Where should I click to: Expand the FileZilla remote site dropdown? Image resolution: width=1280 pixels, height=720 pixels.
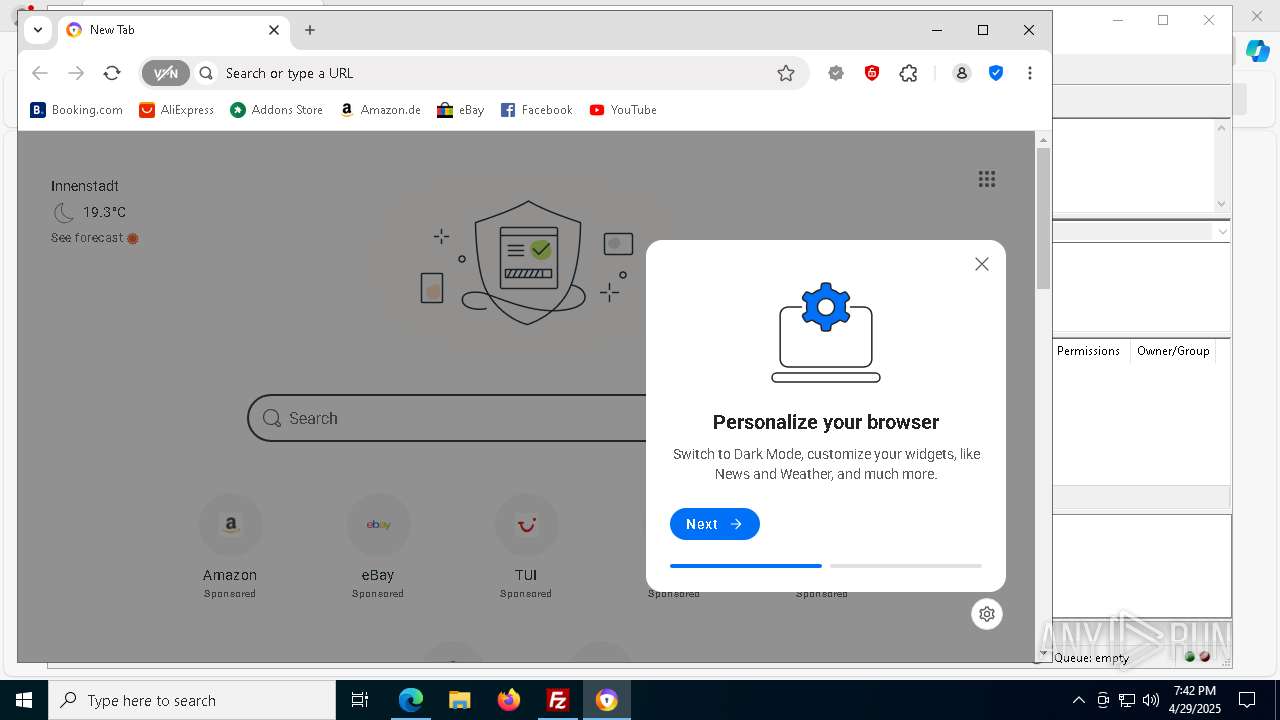tap(1222, 232)
